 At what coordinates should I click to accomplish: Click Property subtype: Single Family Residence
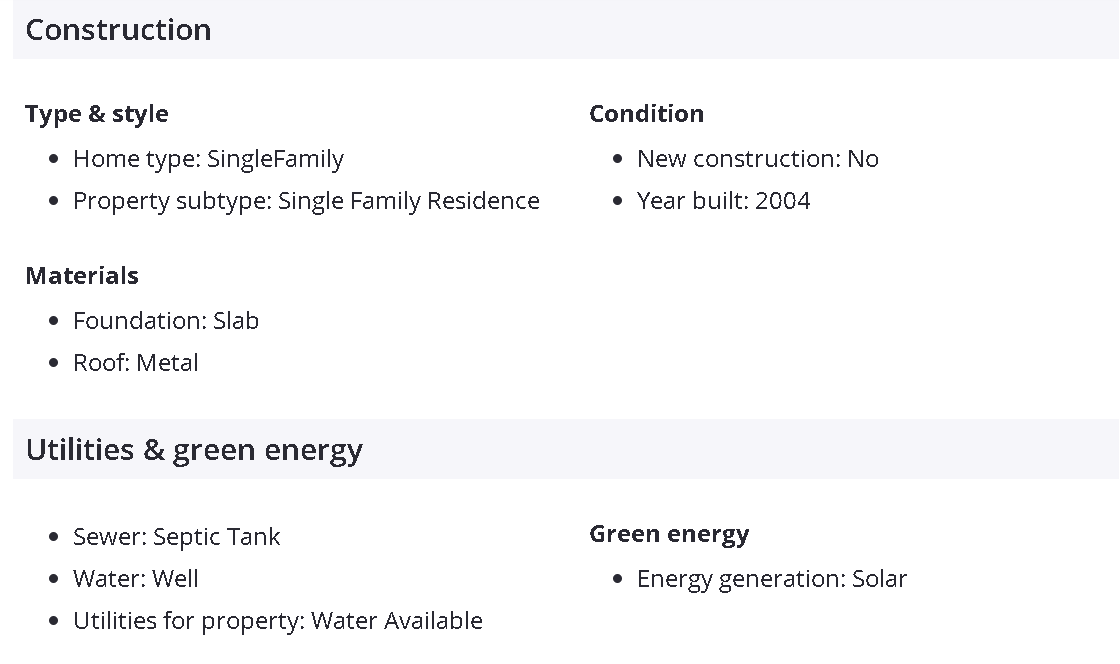[306, 201]
